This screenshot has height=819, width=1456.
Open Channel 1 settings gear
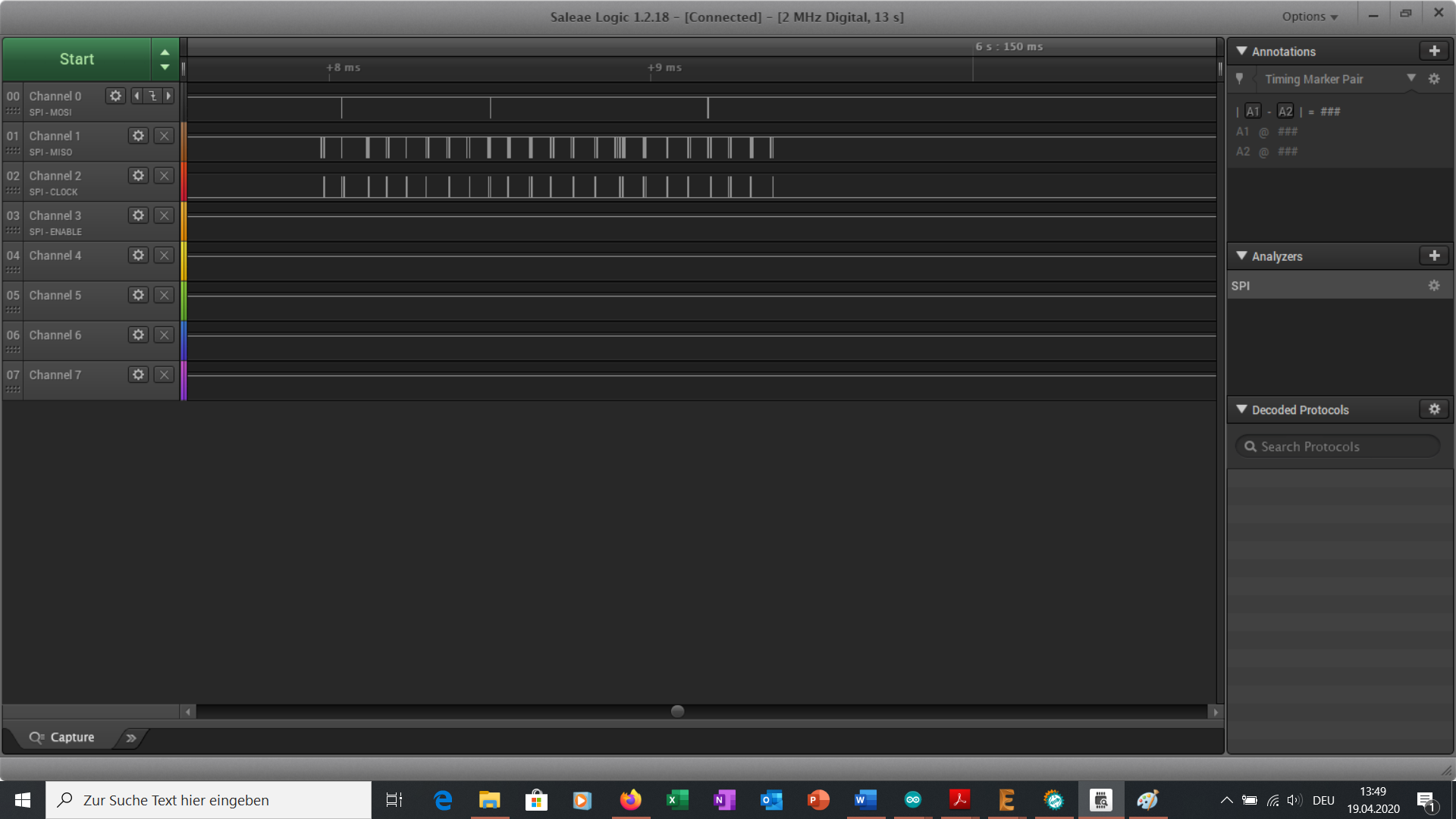point(138,136)
